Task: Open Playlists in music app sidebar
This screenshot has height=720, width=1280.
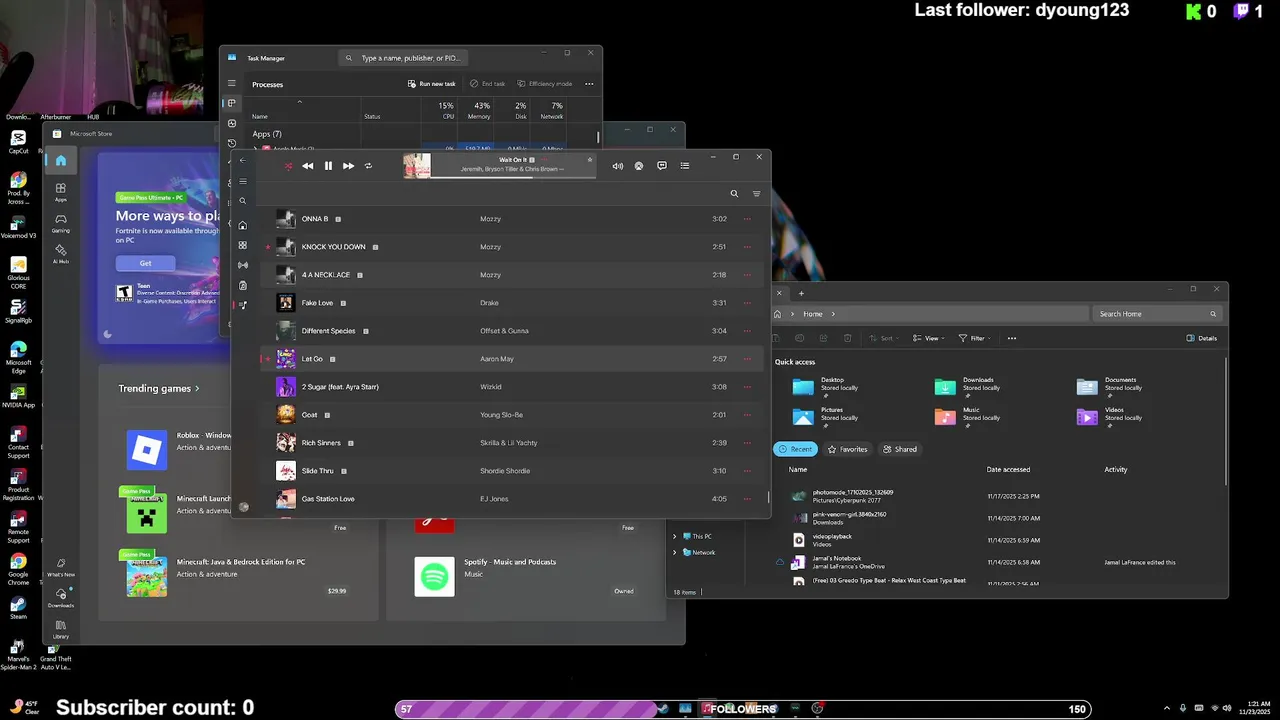Action: coord(242,305)
